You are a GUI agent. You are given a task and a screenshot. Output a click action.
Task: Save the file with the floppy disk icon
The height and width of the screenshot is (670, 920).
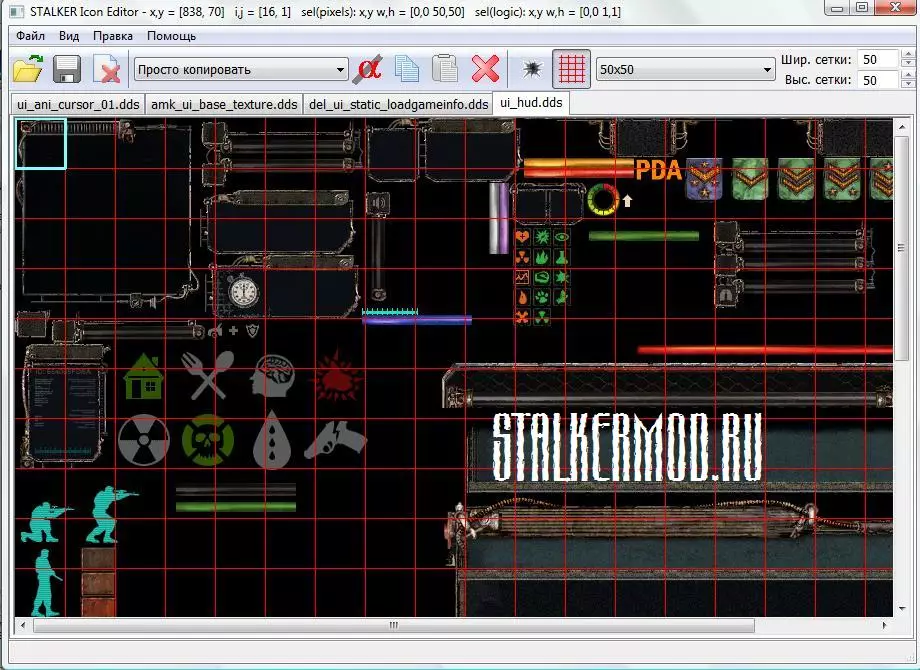click(67, 69)
